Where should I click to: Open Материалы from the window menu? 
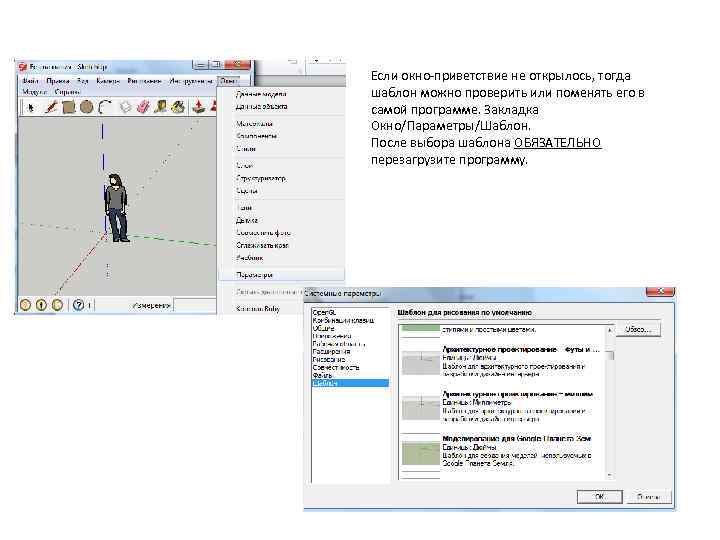(x=254, y=124)
